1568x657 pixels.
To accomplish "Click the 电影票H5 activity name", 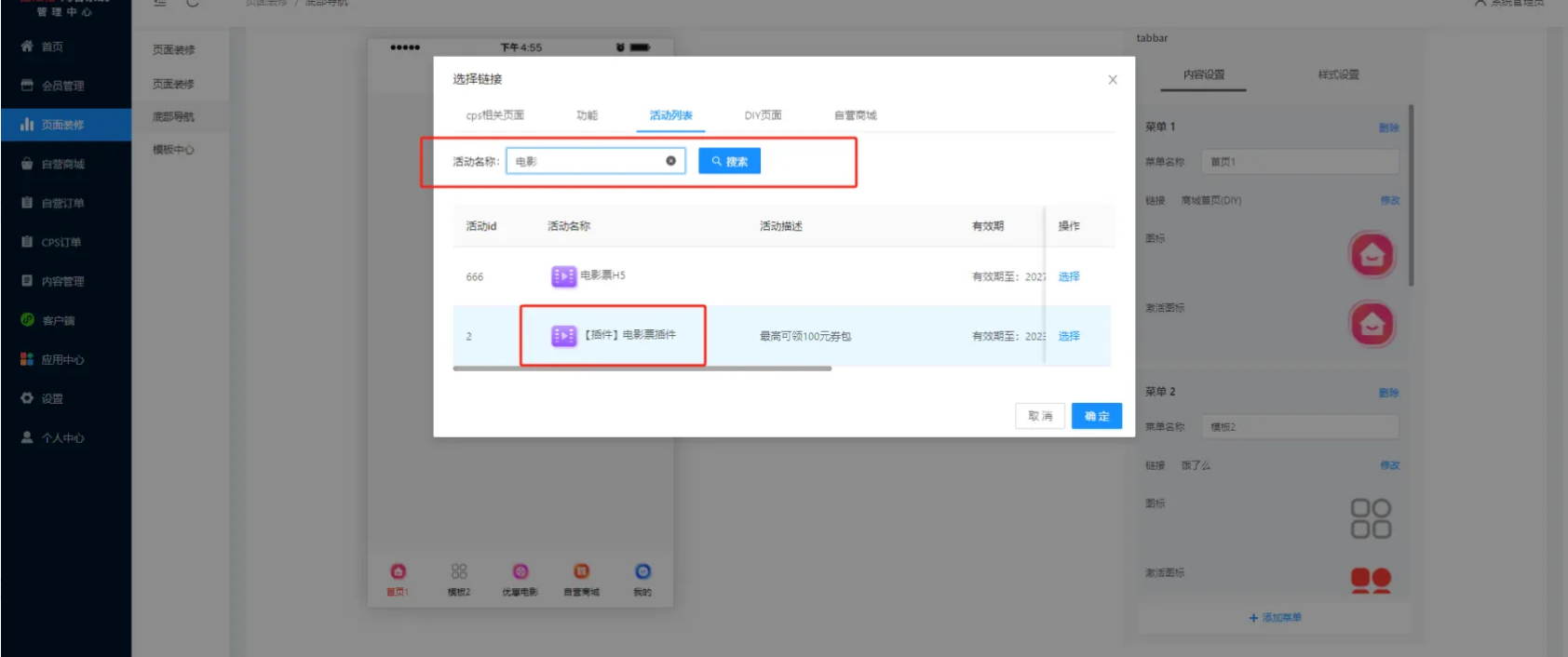I will [x=602, y=275].
